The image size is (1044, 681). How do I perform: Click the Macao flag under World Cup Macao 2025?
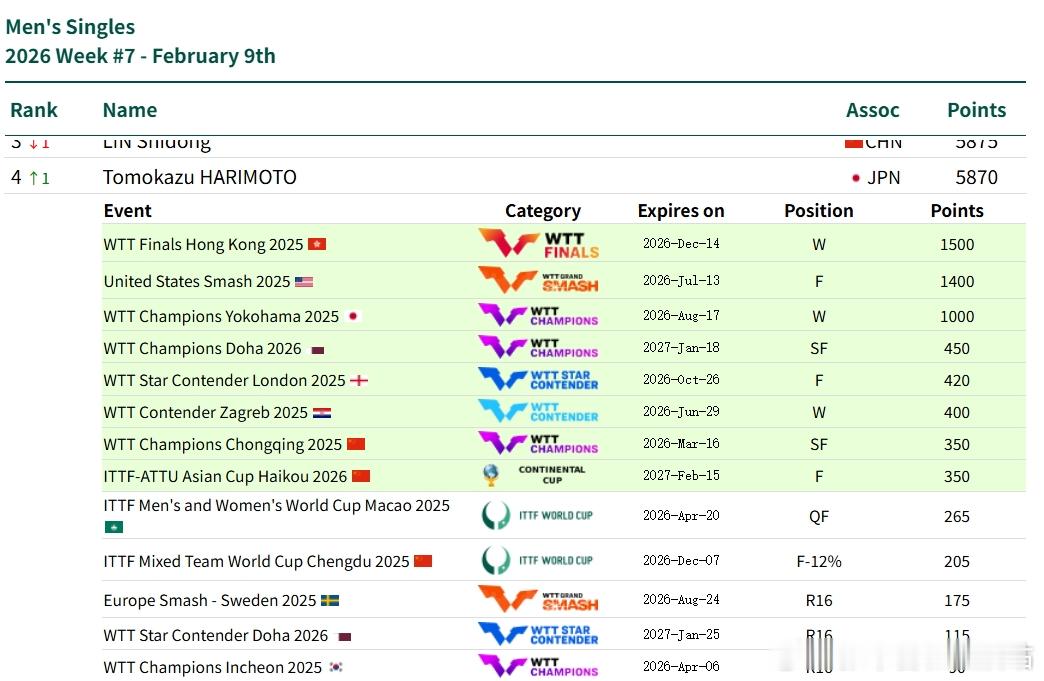[114, 527]
